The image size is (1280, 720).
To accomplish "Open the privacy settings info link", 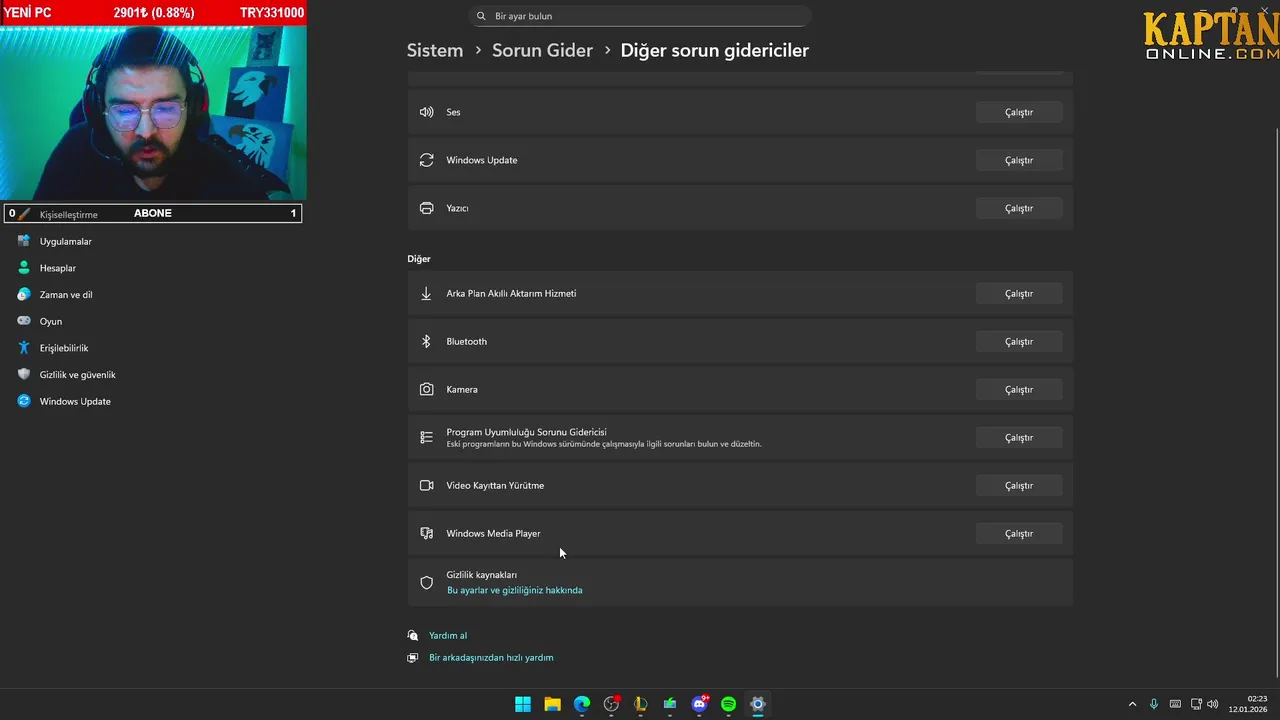I will [x=514, y=590].
